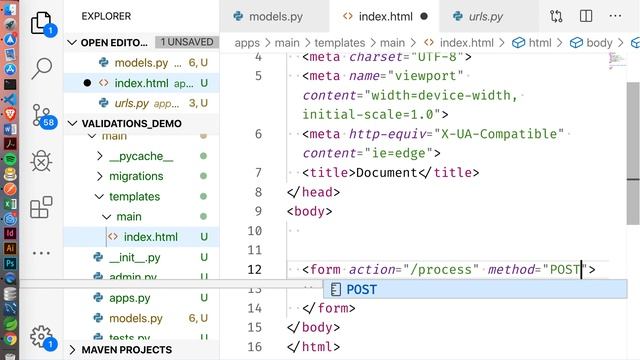Select index.html in Open Editors list
The height and width of the screenshot is (360, 640).
[x=142, y=83]
